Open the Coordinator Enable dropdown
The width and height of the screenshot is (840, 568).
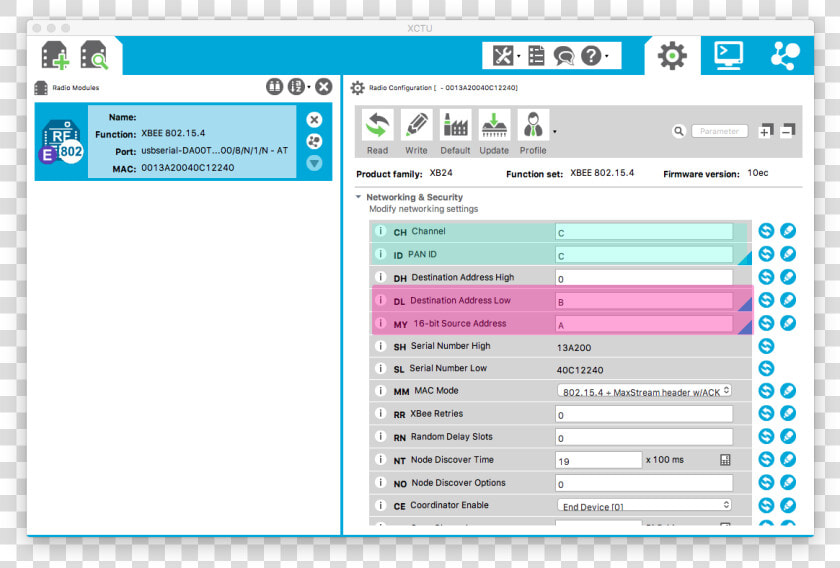(x=644, y=506)
